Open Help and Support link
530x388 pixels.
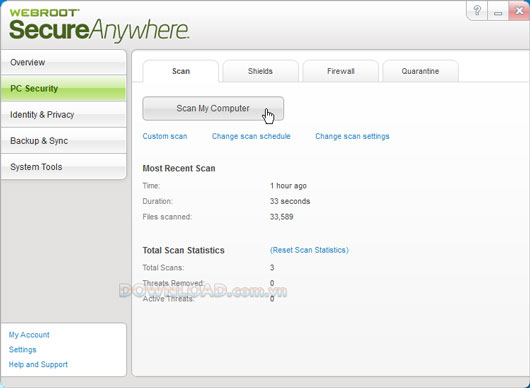coord(38,365)
